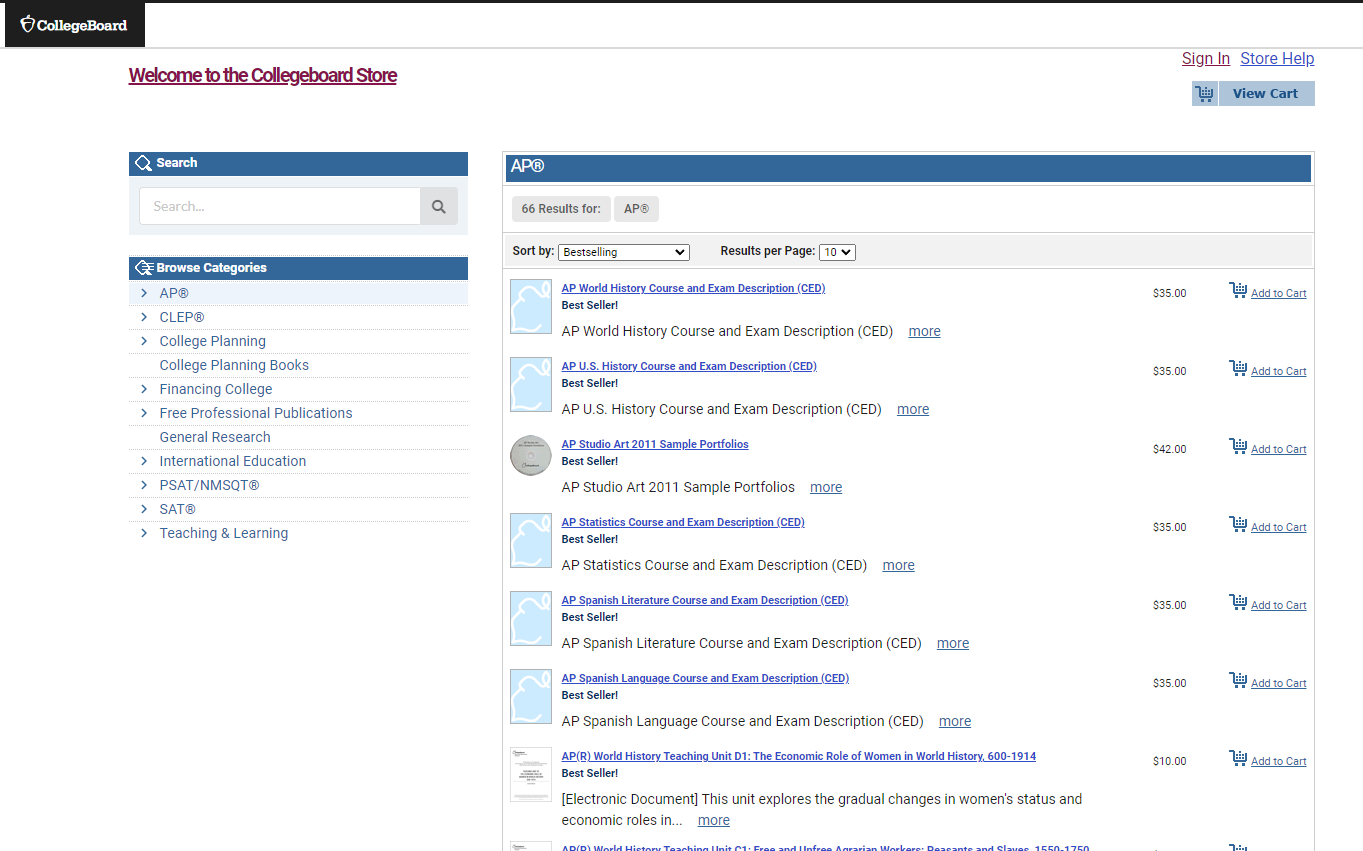Expand the AP® category chevron
Image resolution: width=1363 pixels, height=851 pixels.
144,293
